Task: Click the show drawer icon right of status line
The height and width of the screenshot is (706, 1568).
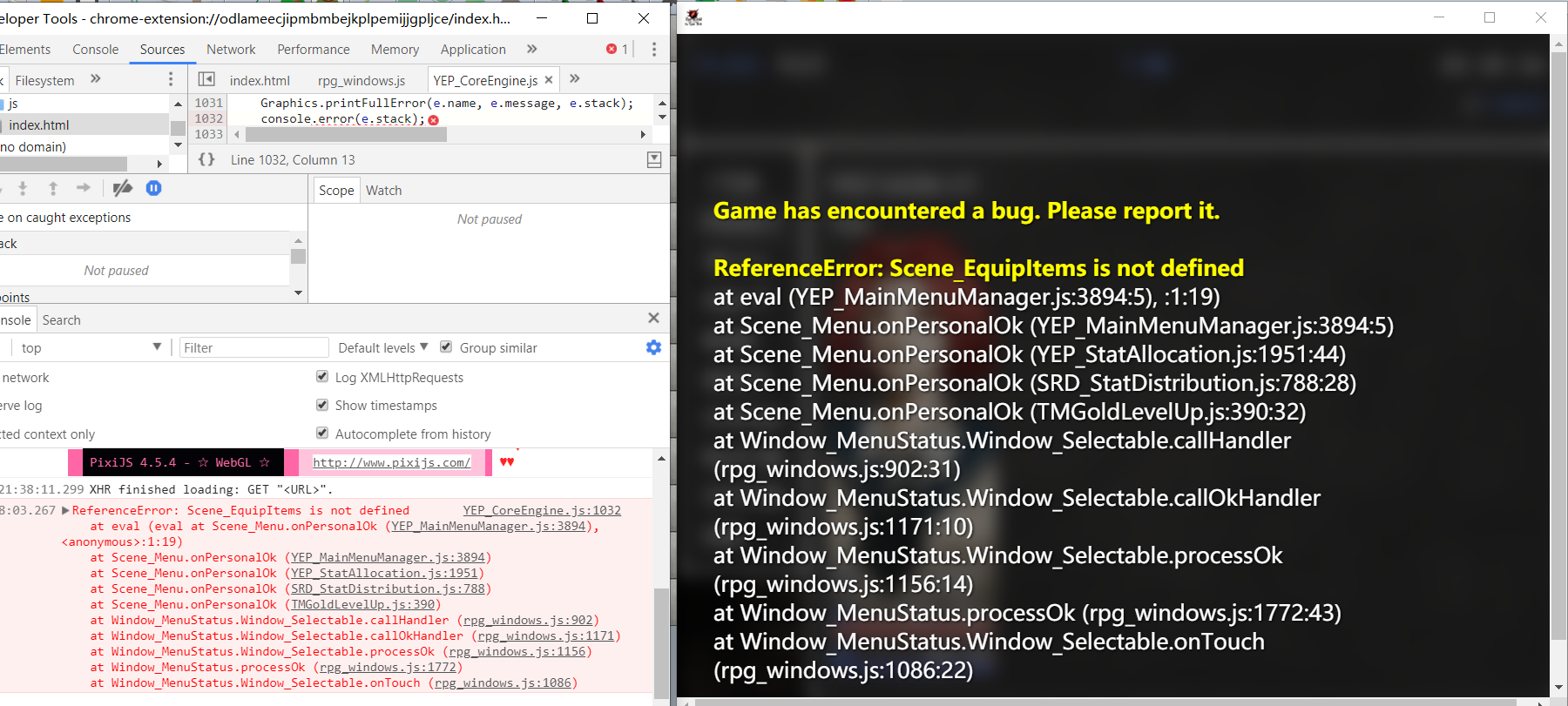Action: point(654,159)
